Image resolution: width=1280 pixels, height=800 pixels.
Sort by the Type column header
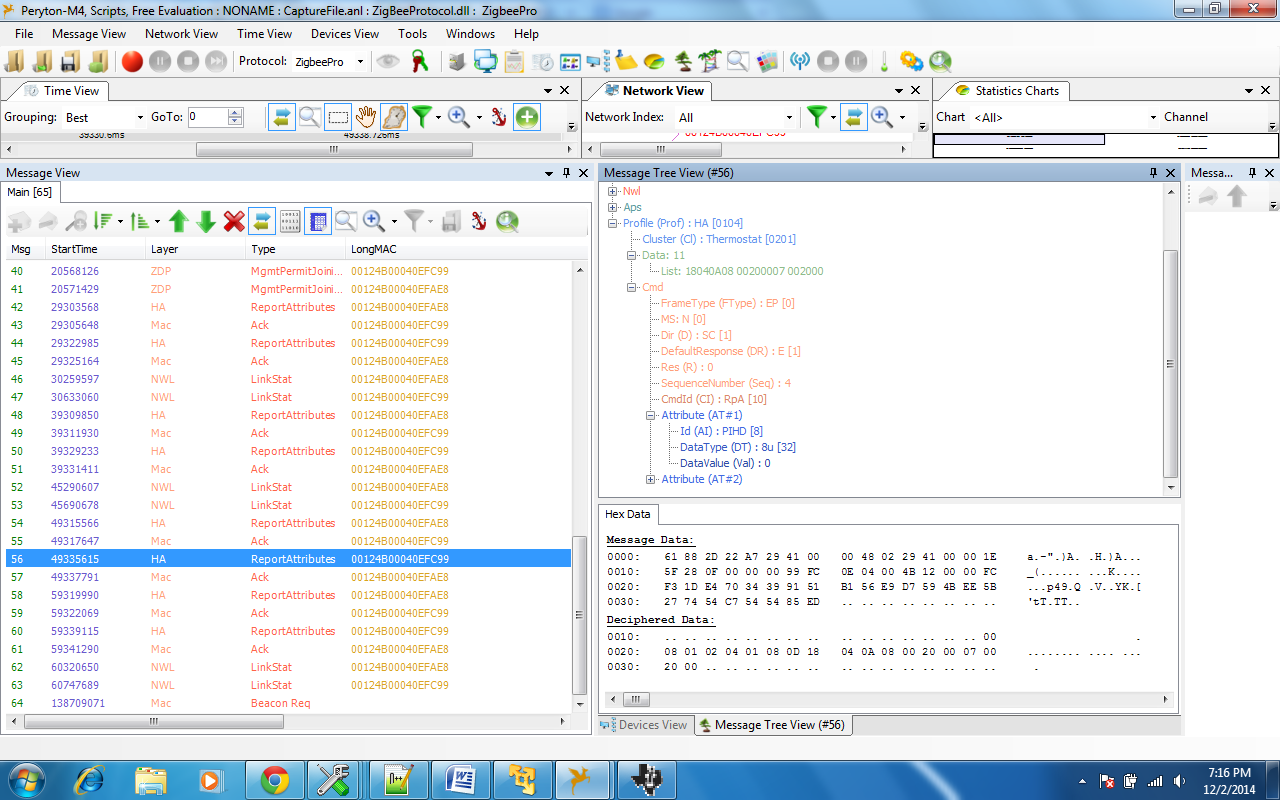296,249
